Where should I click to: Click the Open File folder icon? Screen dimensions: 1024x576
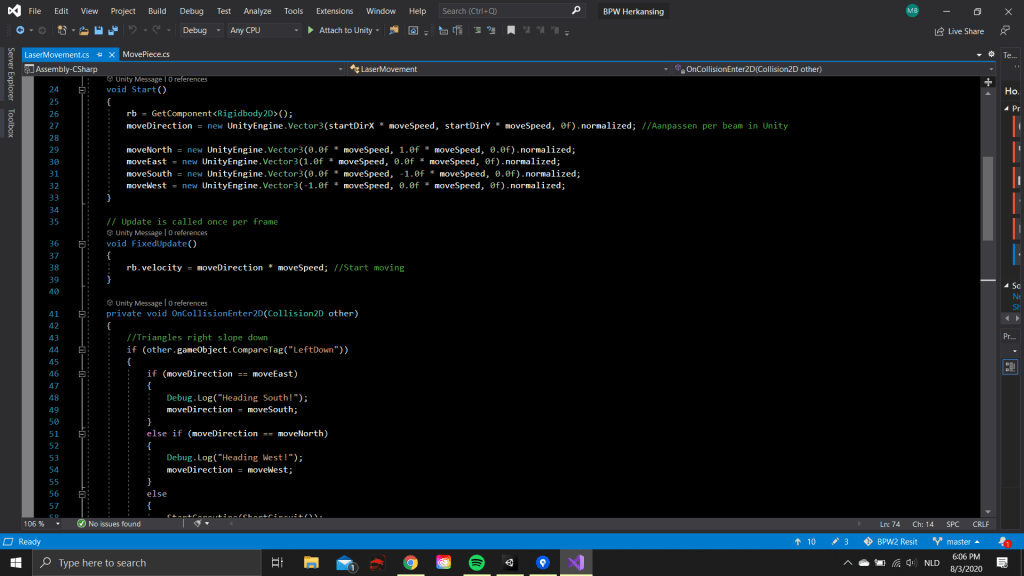[x=84, y=31]
